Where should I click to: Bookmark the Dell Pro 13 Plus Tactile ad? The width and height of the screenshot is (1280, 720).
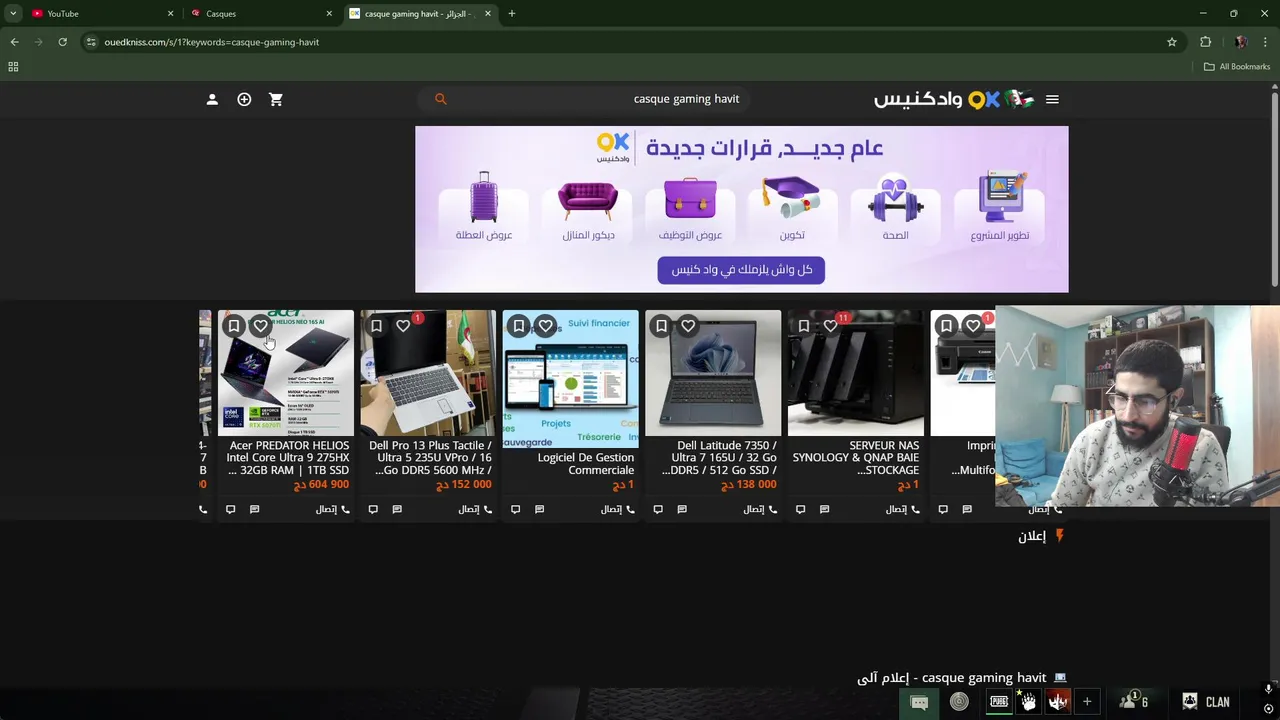click(376, 326)
